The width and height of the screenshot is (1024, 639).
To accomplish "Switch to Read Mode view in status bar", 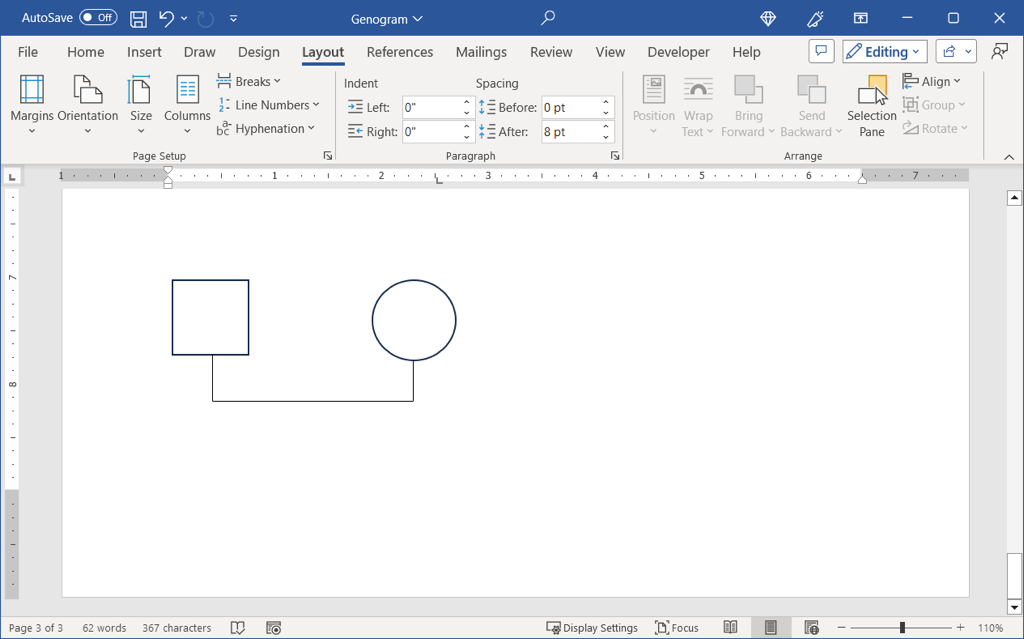I will click(x=731, y=628).
